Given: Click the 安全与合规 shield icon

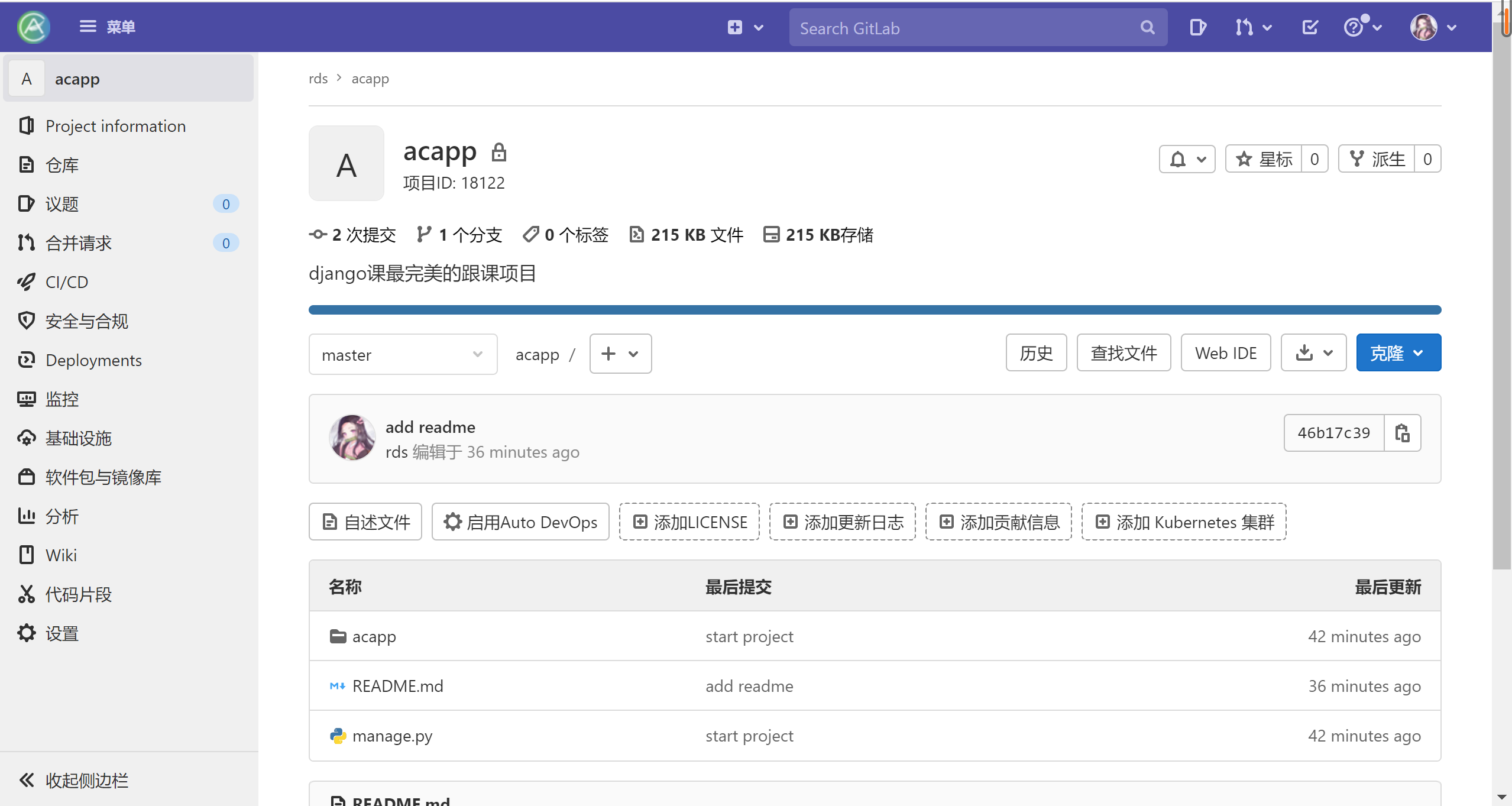Looking at the screenshot, I should [x=27, y=321].
